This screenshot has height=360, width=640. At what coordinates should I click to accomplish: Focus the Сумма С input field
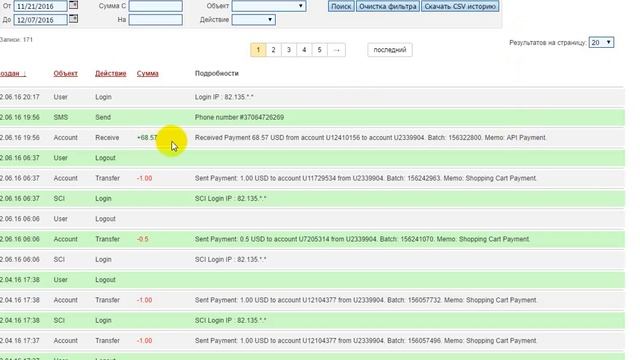[156, 6]
